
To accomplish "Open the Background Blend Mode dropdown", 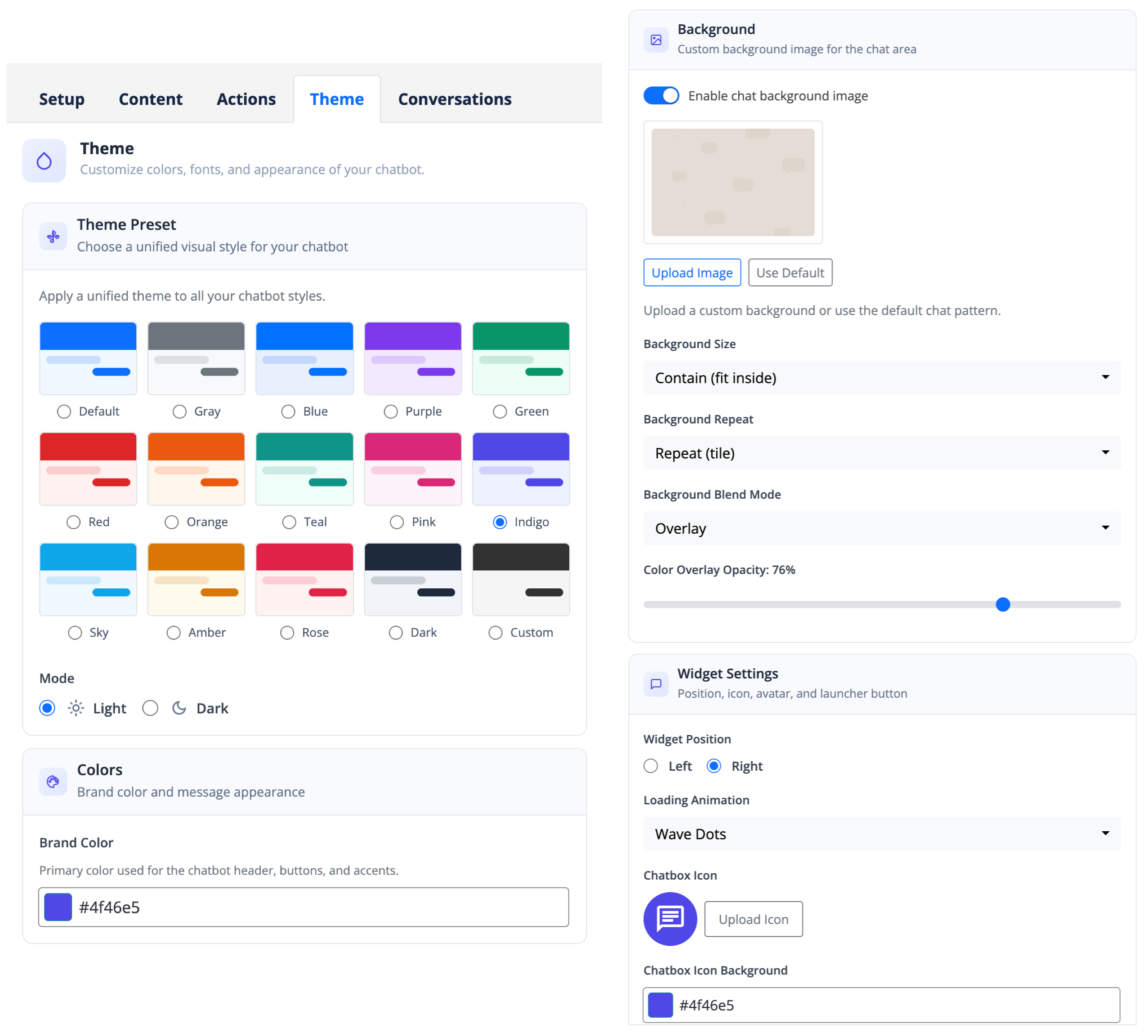I will point(882,528).
